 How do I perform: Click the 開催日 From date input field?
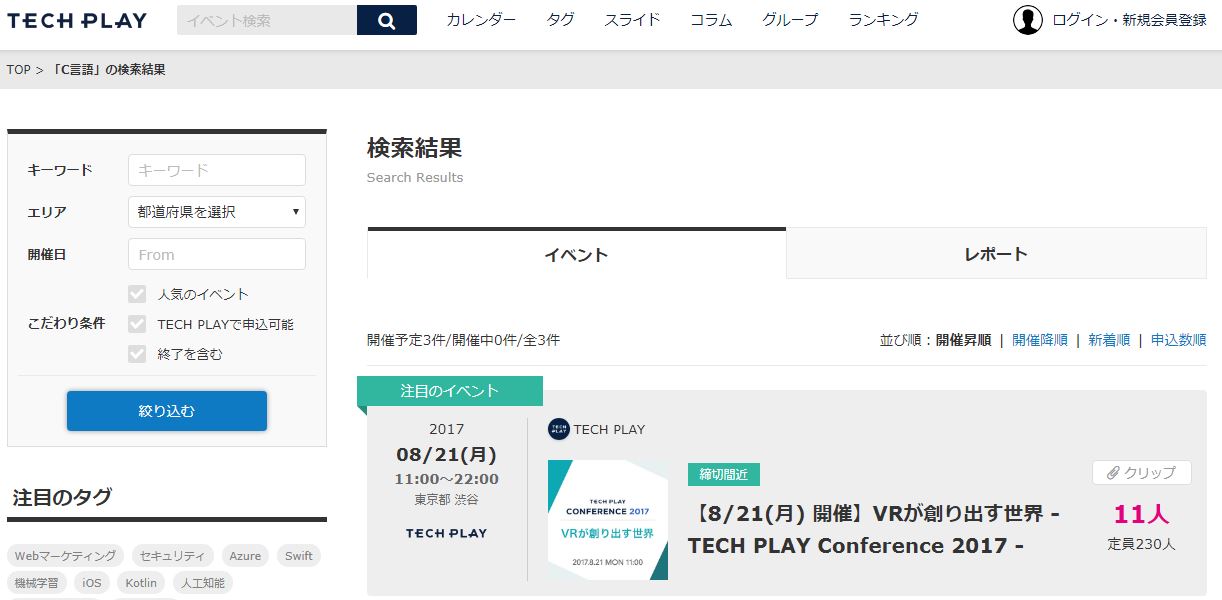click(216, 254)
